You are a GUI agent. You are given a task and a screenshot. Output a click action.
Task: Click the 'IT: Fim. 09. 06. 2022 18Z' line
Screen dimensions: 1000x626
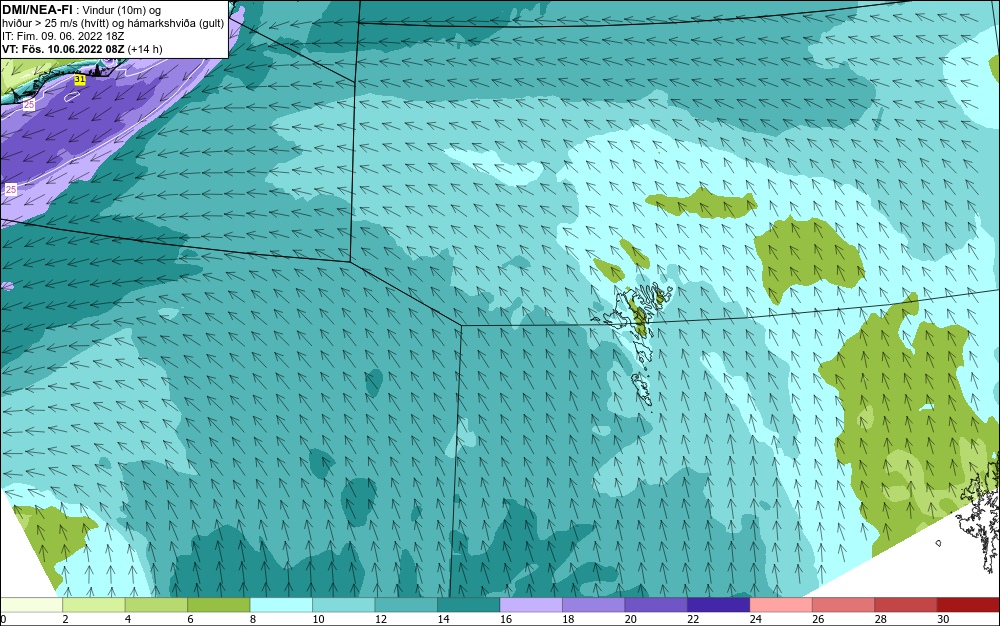click(x=63, y=36)
